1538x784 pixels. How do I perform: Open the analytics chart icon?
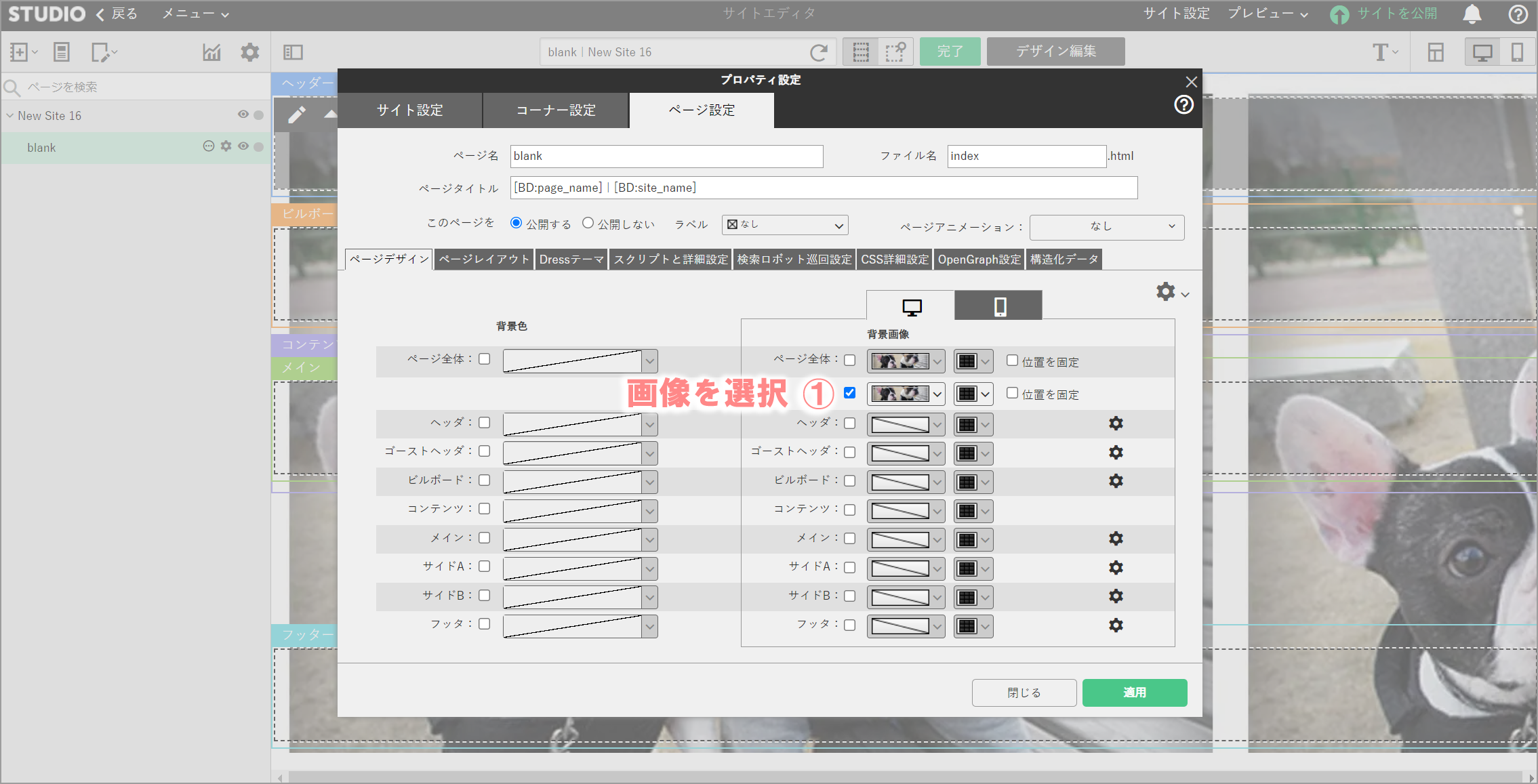point(211,52)
